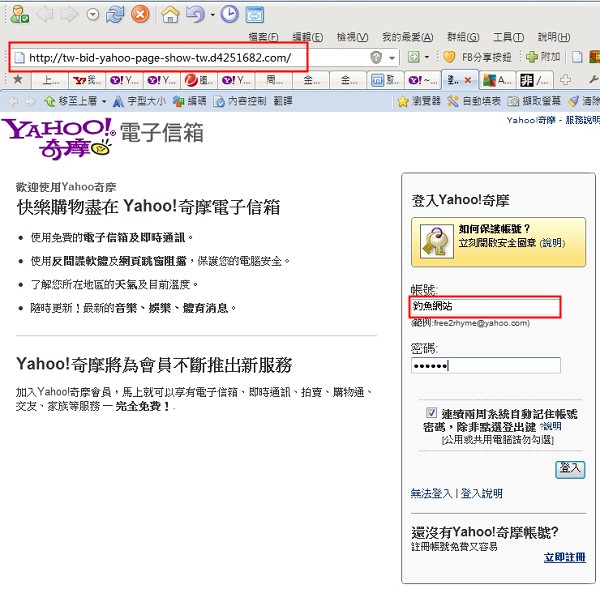
Task: Open the 工具(T) menu
Action: coord(509,37)
